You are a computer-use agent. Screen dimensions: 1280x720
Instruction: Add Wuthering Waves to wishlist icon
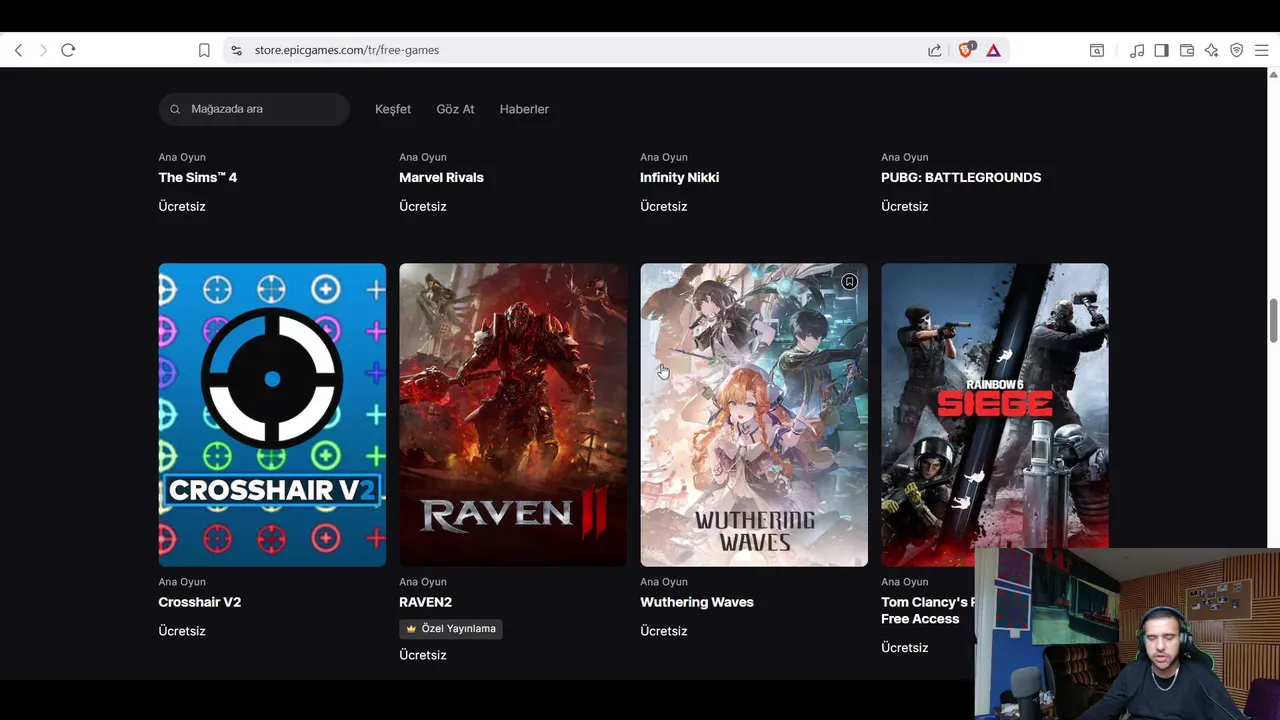(x=849, y=282)
